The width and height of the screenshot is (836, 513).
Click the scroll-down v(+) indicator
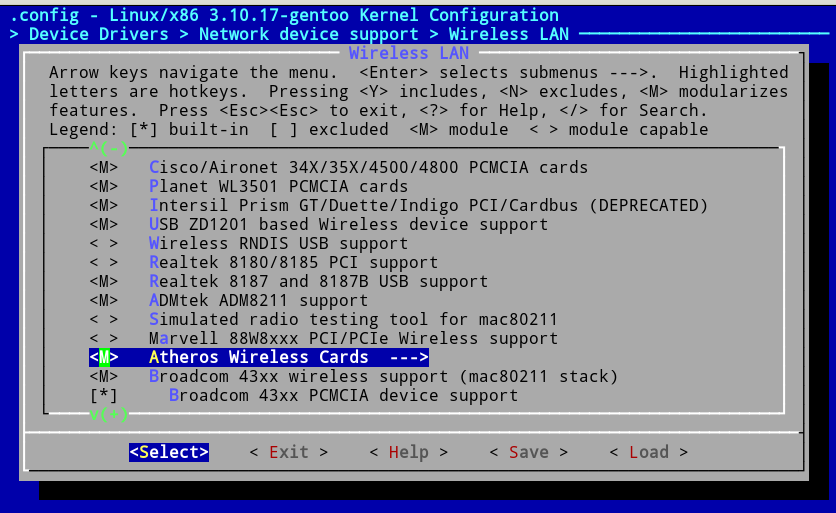click(108, 414)
